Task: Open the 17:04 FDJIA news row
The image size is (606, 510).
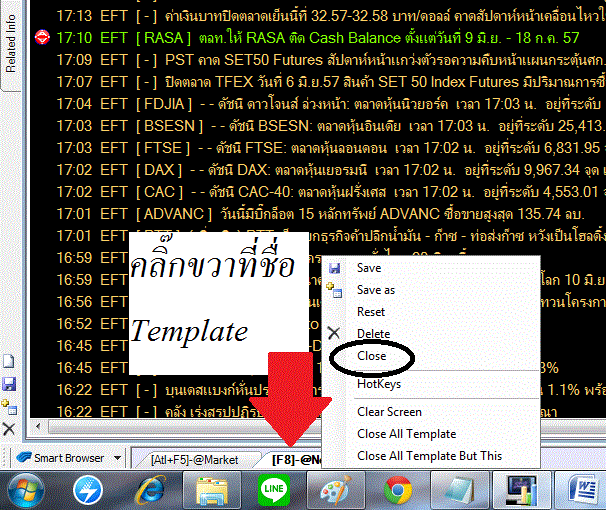Action: coord(331,104)
